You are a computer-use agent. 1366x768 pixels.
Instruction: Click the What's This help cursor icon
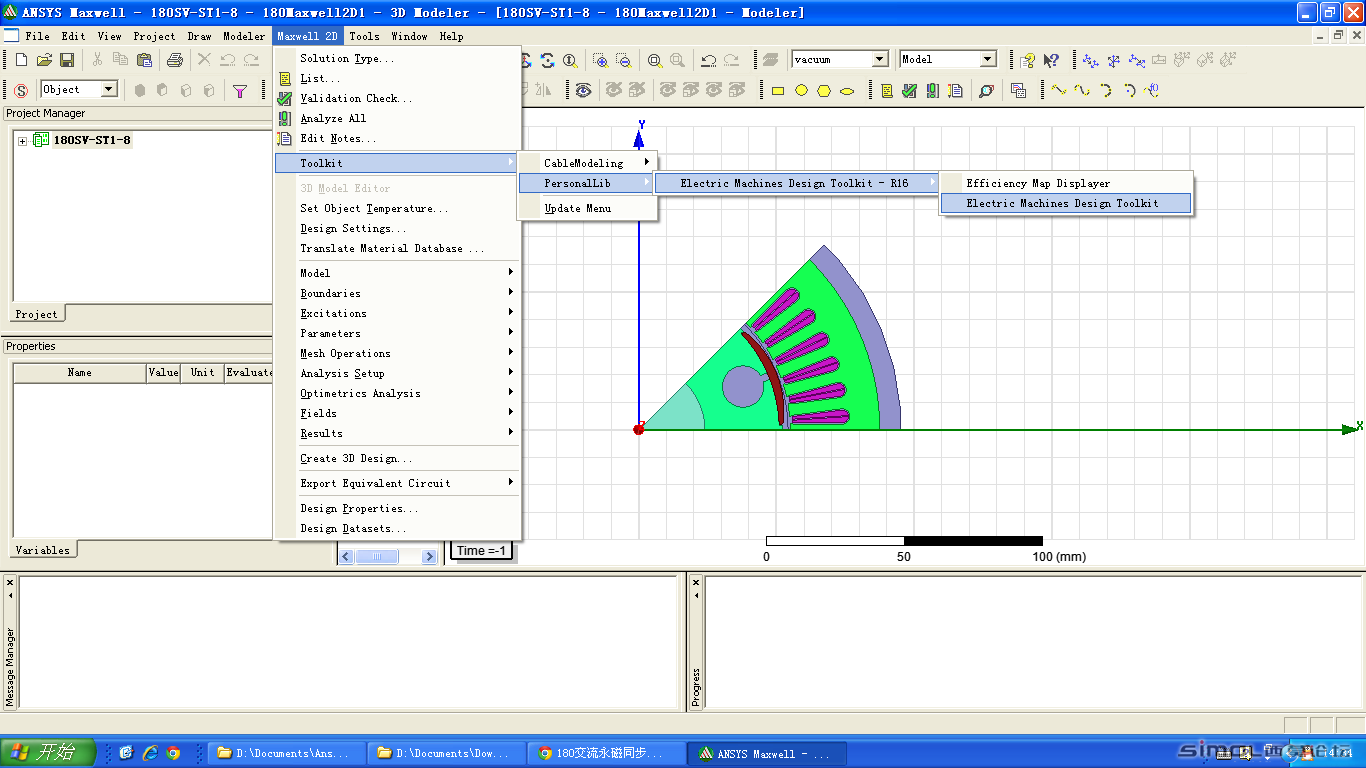[1051, 60]
